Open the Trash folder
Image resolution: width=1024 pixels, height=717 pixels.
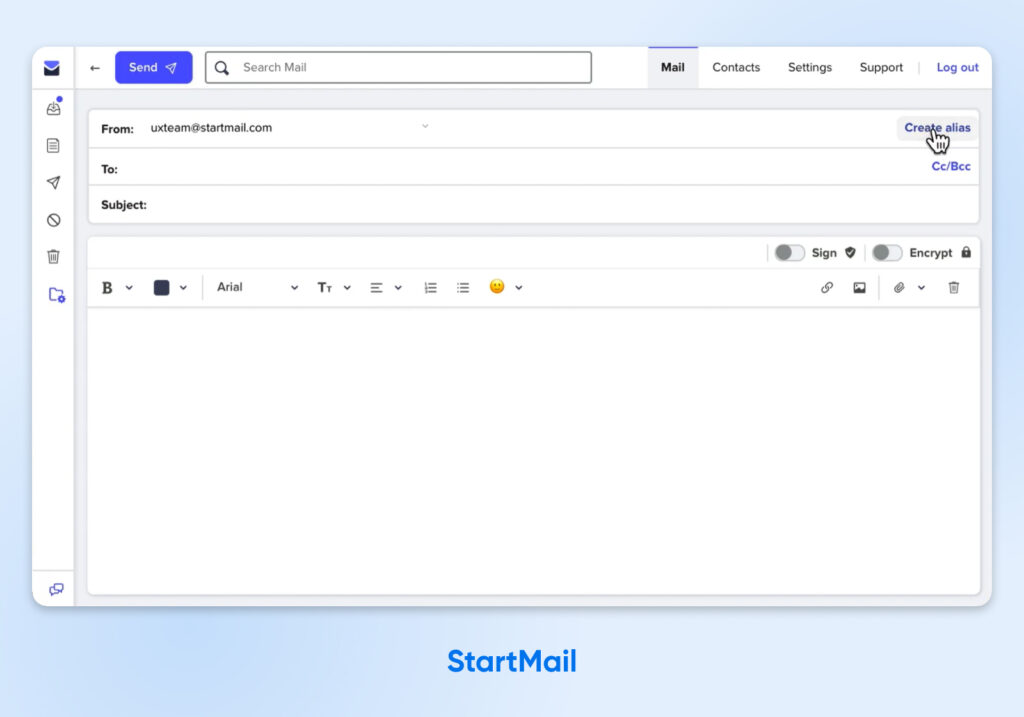pos(55,256)
